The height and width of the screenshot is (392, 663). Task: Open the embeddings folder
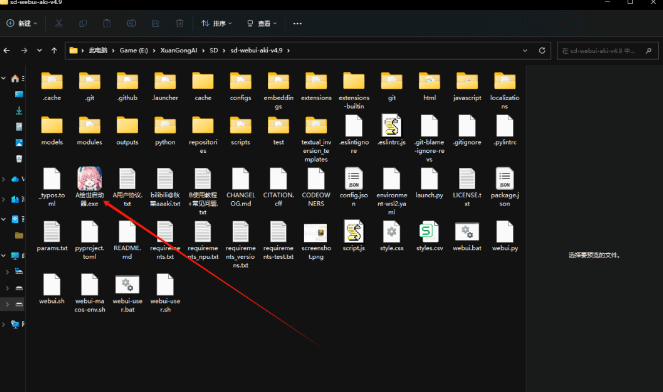[x=278, y=81]
